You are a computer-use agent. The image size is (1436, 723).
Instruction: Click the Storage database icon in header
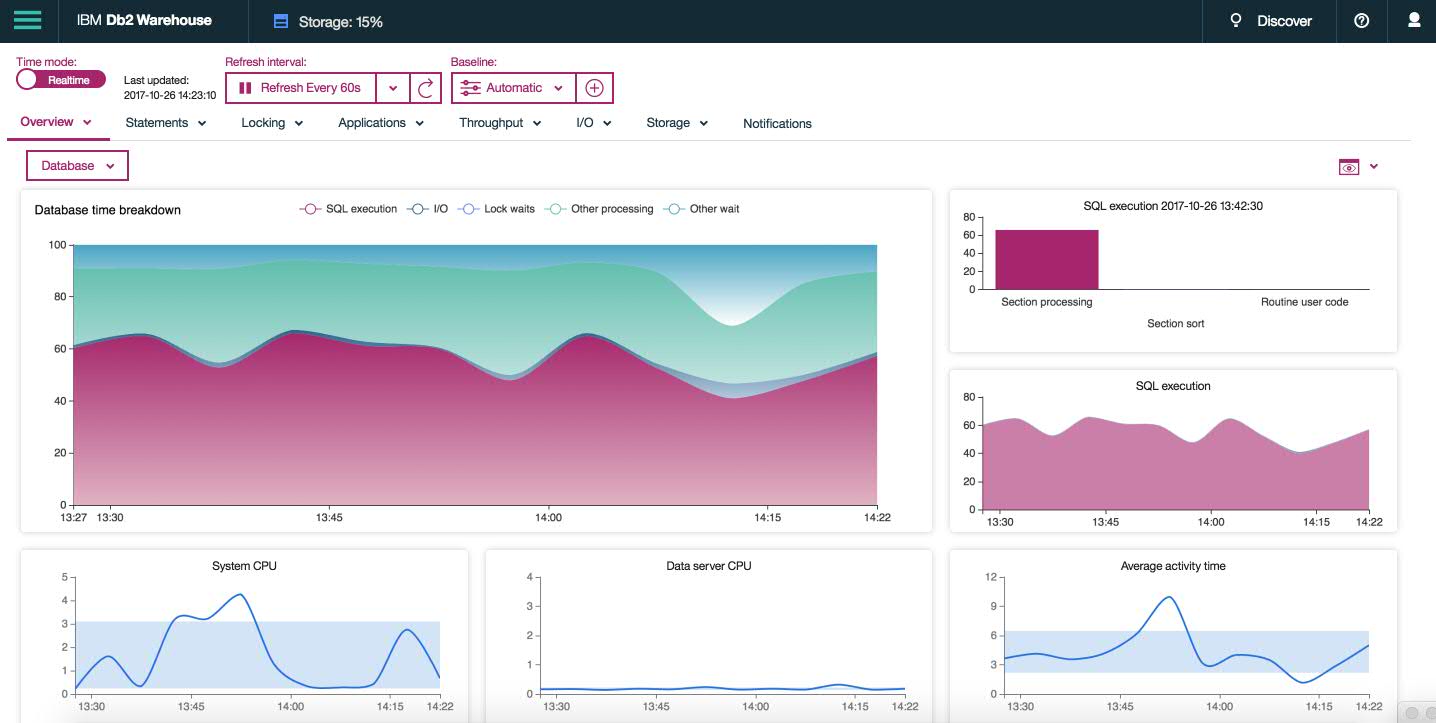coord(281,21)
